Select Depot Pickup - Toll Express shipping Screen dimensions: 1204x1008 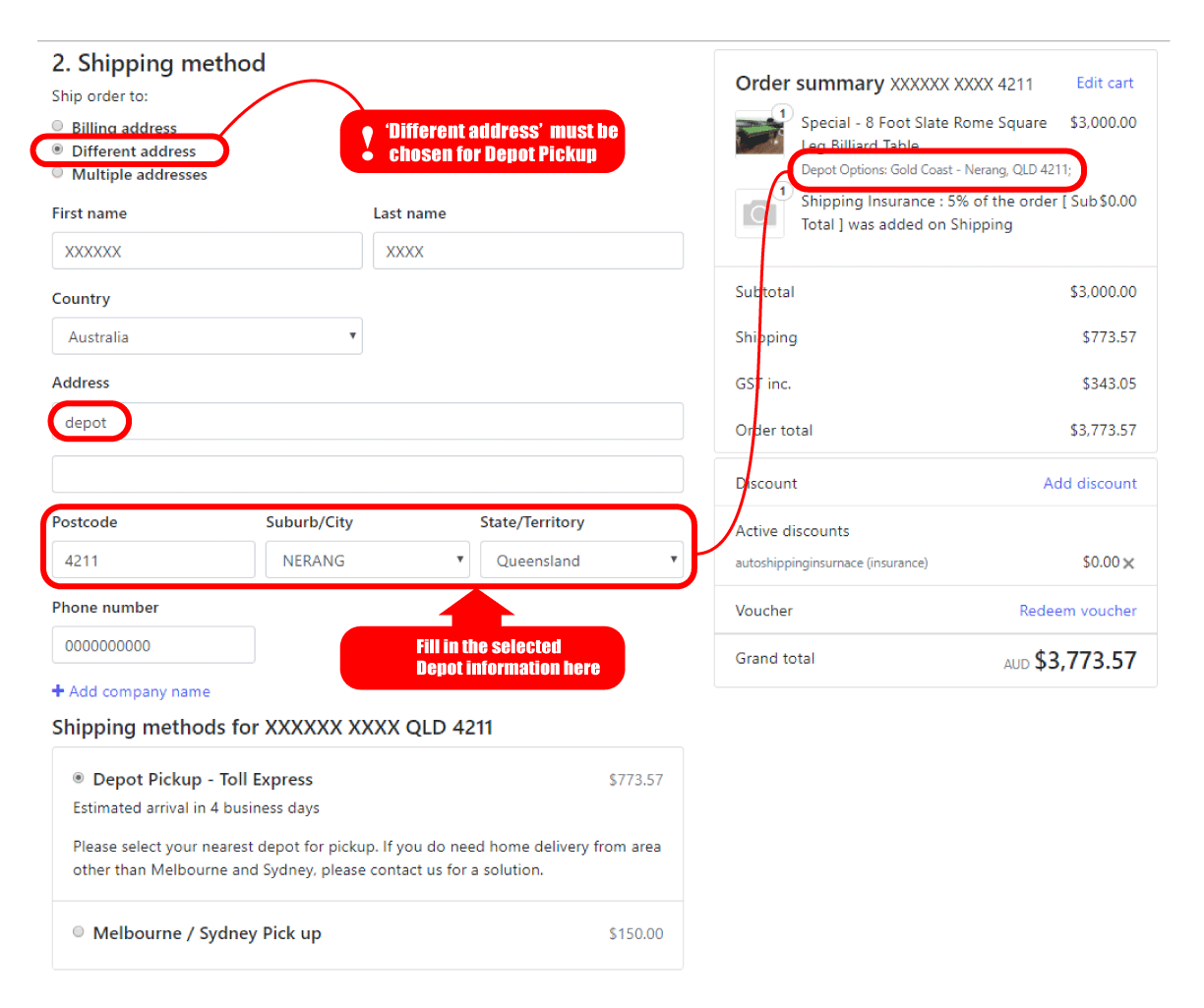(x=79, y=778)
